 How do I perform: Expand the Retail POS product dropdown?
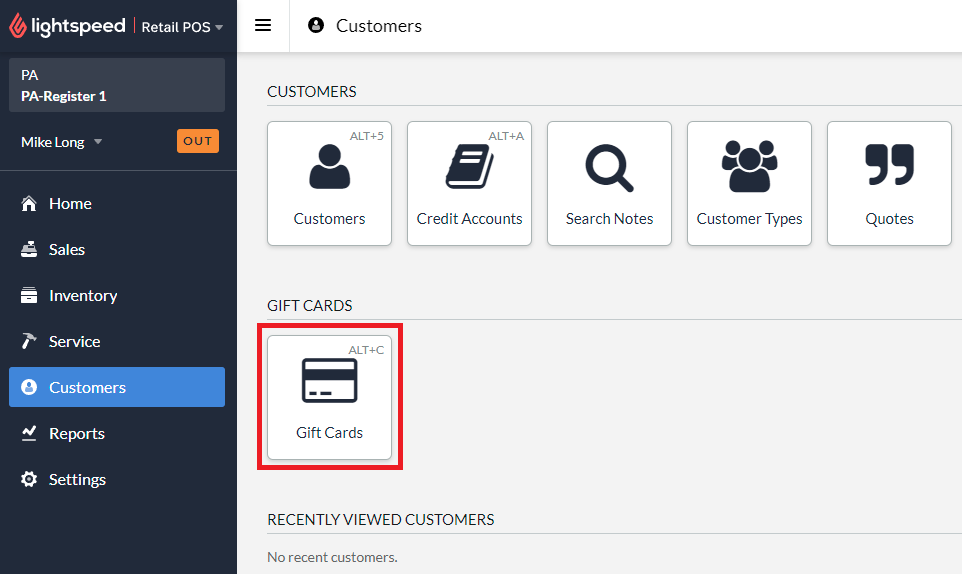(182, 27)
